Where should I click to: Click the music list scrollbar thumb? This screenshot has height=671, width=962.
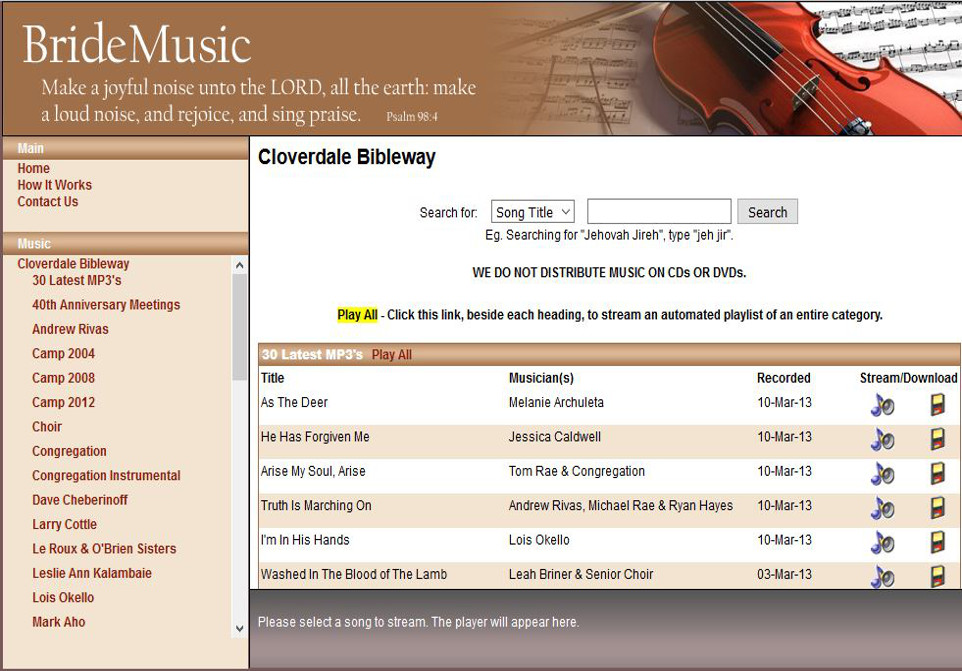[x=240, y=327]
